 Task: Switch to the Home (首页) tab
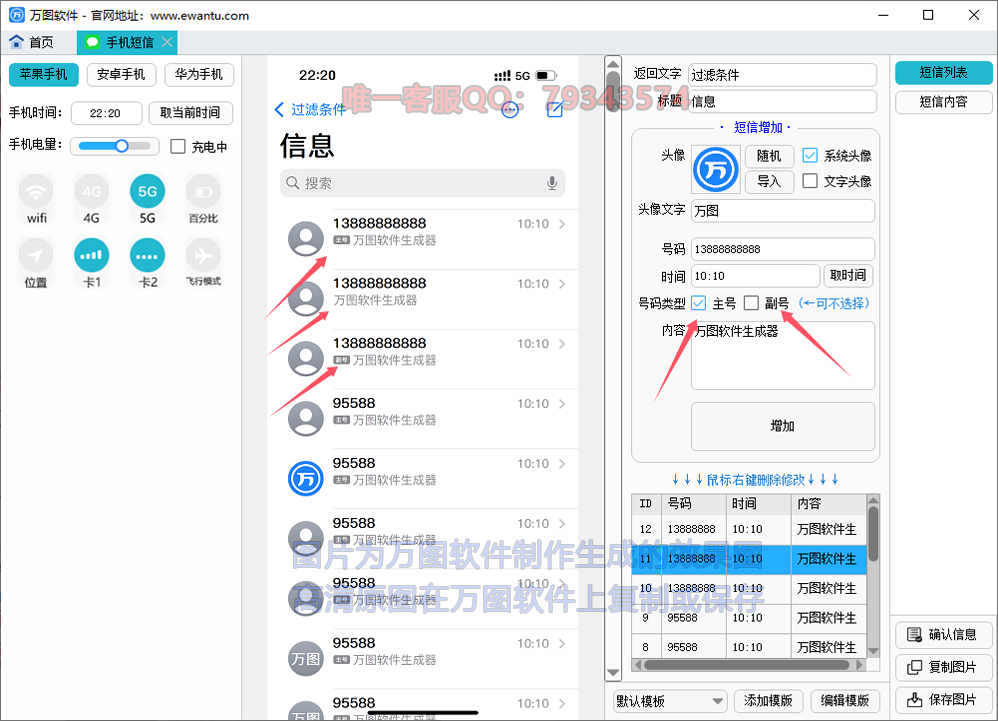(x=32, y=42)
